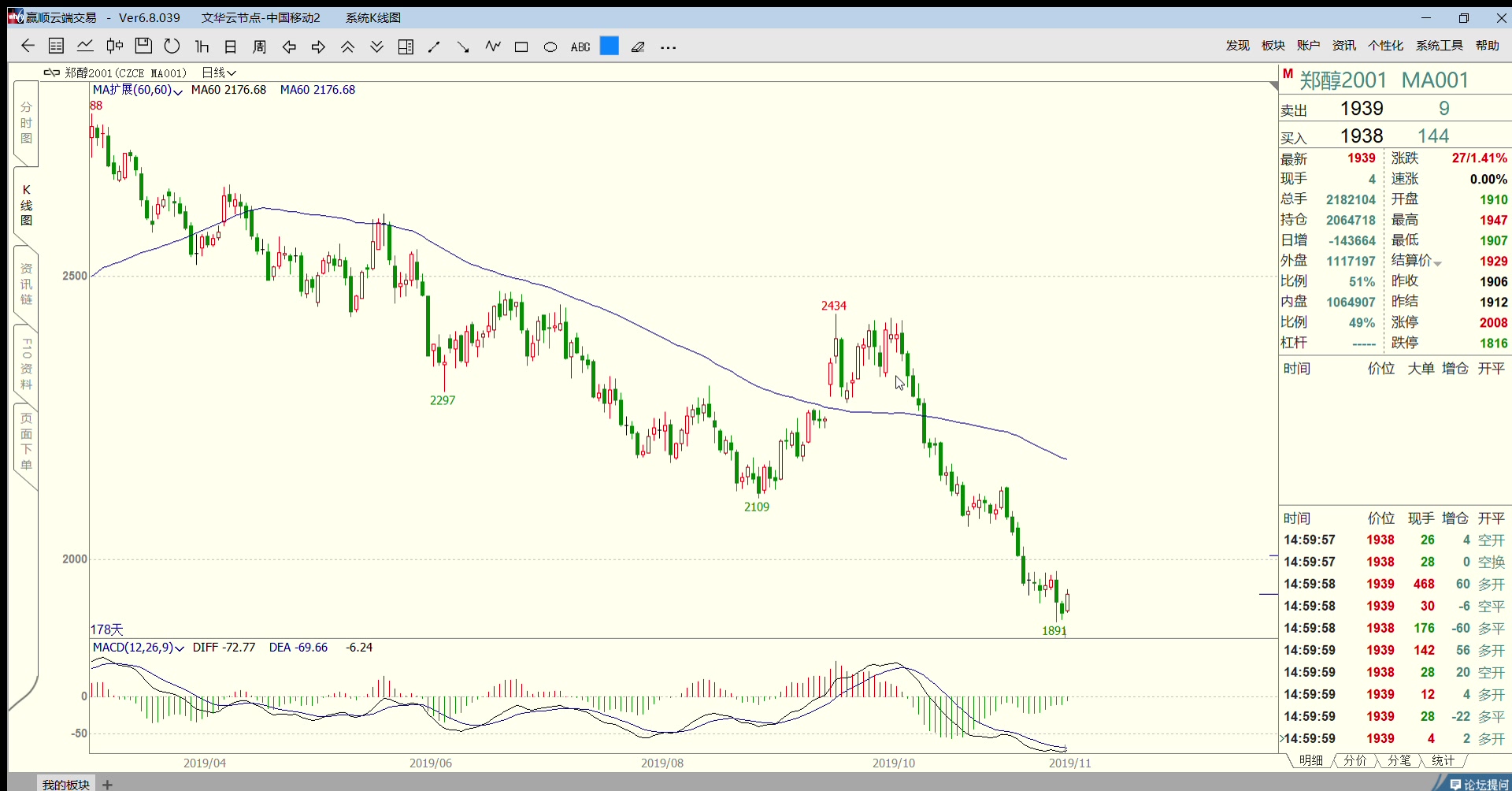
Task: Open the 账户 menu
Action: coord(1308,46)
